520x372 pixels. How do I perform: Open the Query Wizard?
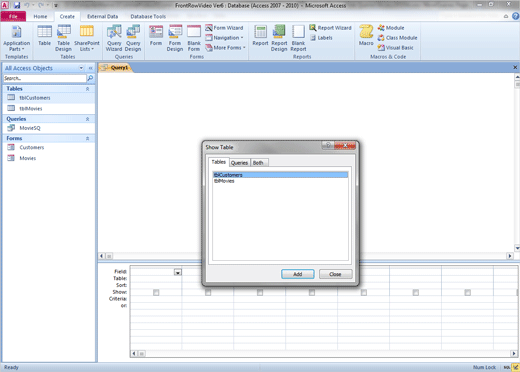click(x=114, y=39)
